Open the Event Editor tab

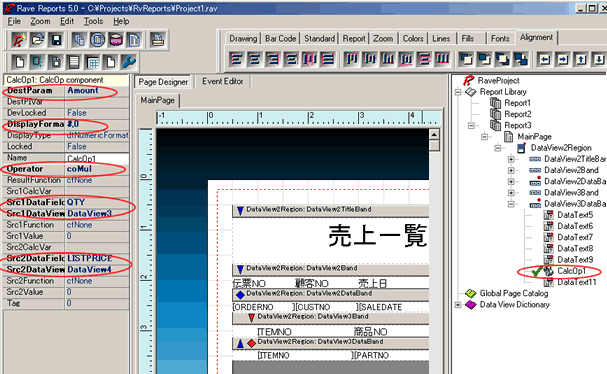pyautogui.click(x=223, y=81)
